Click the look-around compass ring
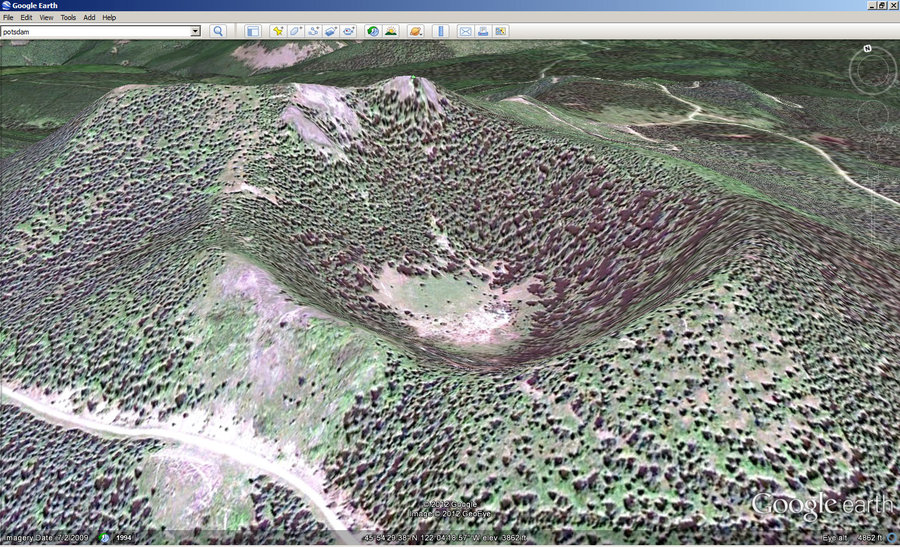Viewport: 900px width, 547px height. click(872, 71)
